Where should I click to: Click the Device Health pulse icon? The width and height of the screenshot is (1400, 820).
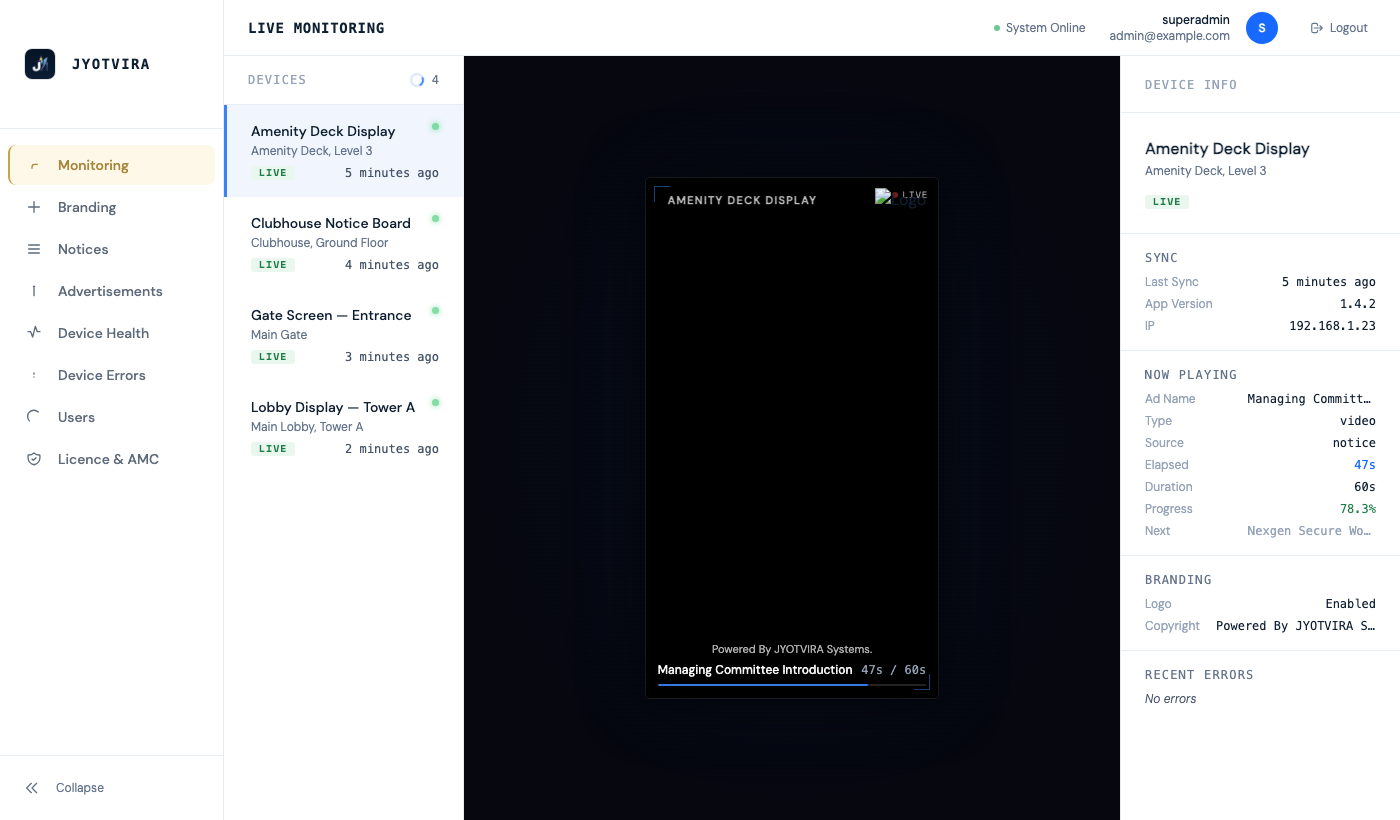click(x=34, y=333)
